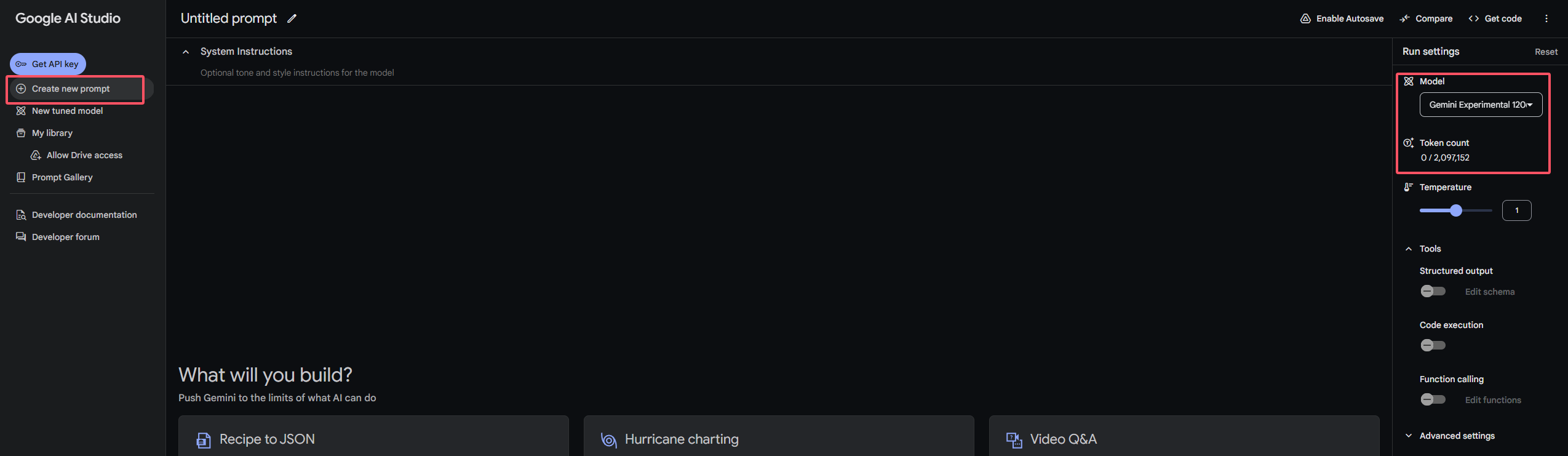The height and width of the screenshot is (456, 1568).
Task: Collapse the System Instructions section
Action: pos(186,52)
